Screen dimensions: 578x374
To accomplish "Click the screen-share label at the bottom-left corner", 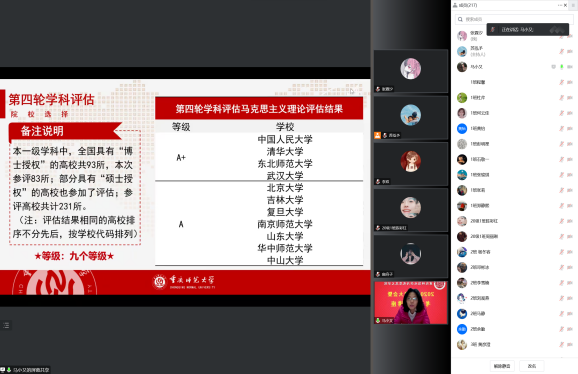I will pyautogui.click(x=25, y=370).
